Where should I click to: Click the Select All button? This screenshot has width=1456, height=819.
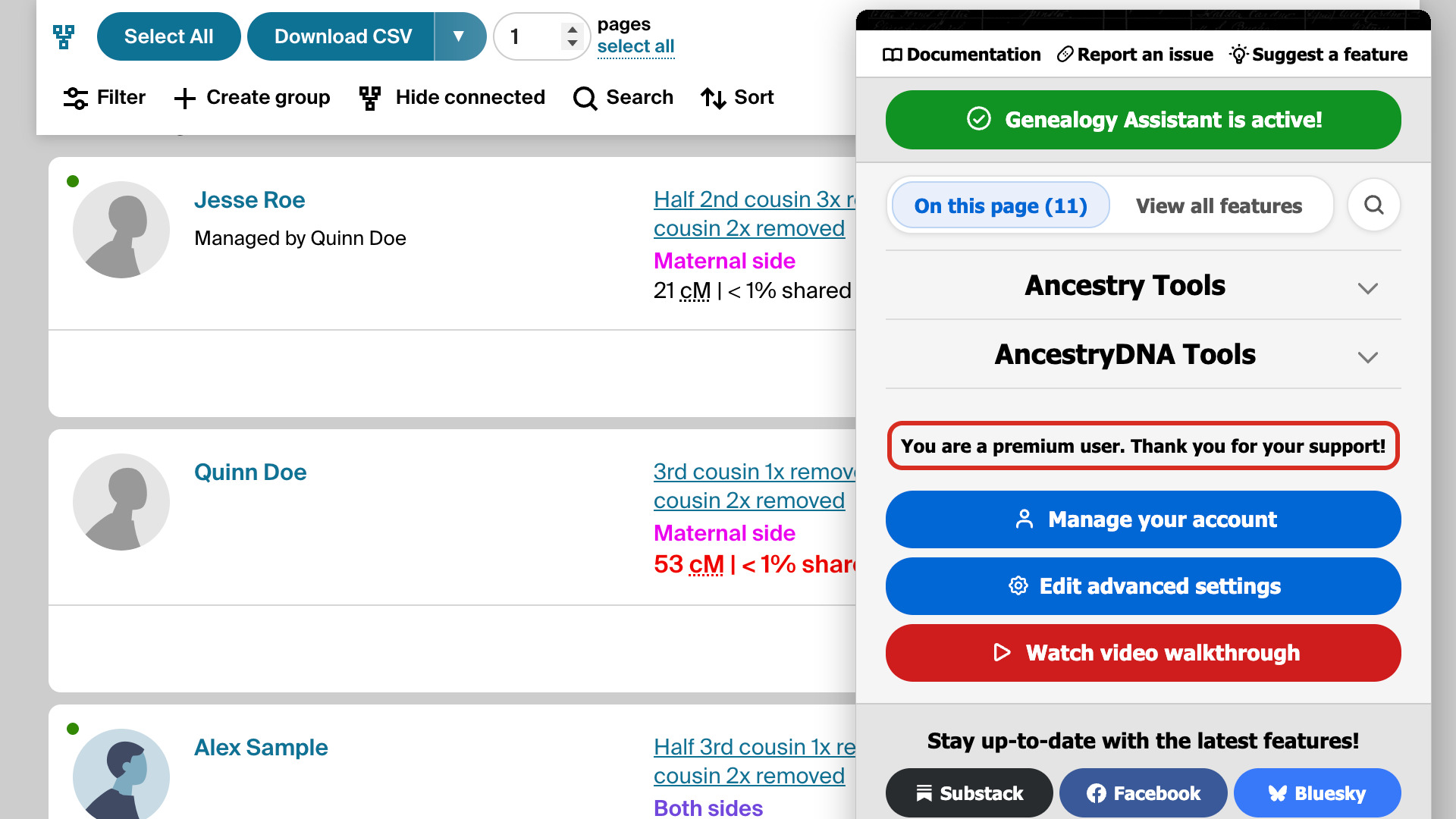[168, 36]
